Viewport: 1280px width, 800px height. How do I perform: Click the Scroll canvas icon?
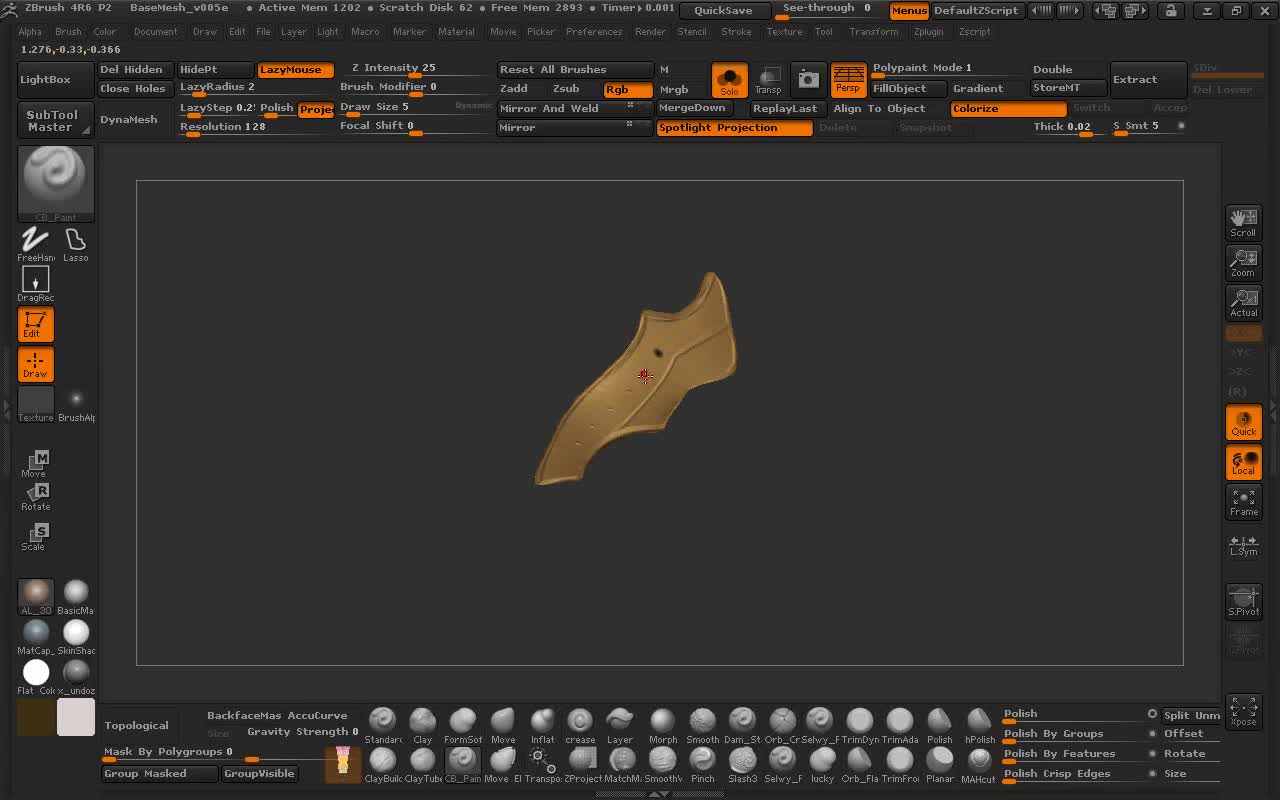pos(1244,222)
